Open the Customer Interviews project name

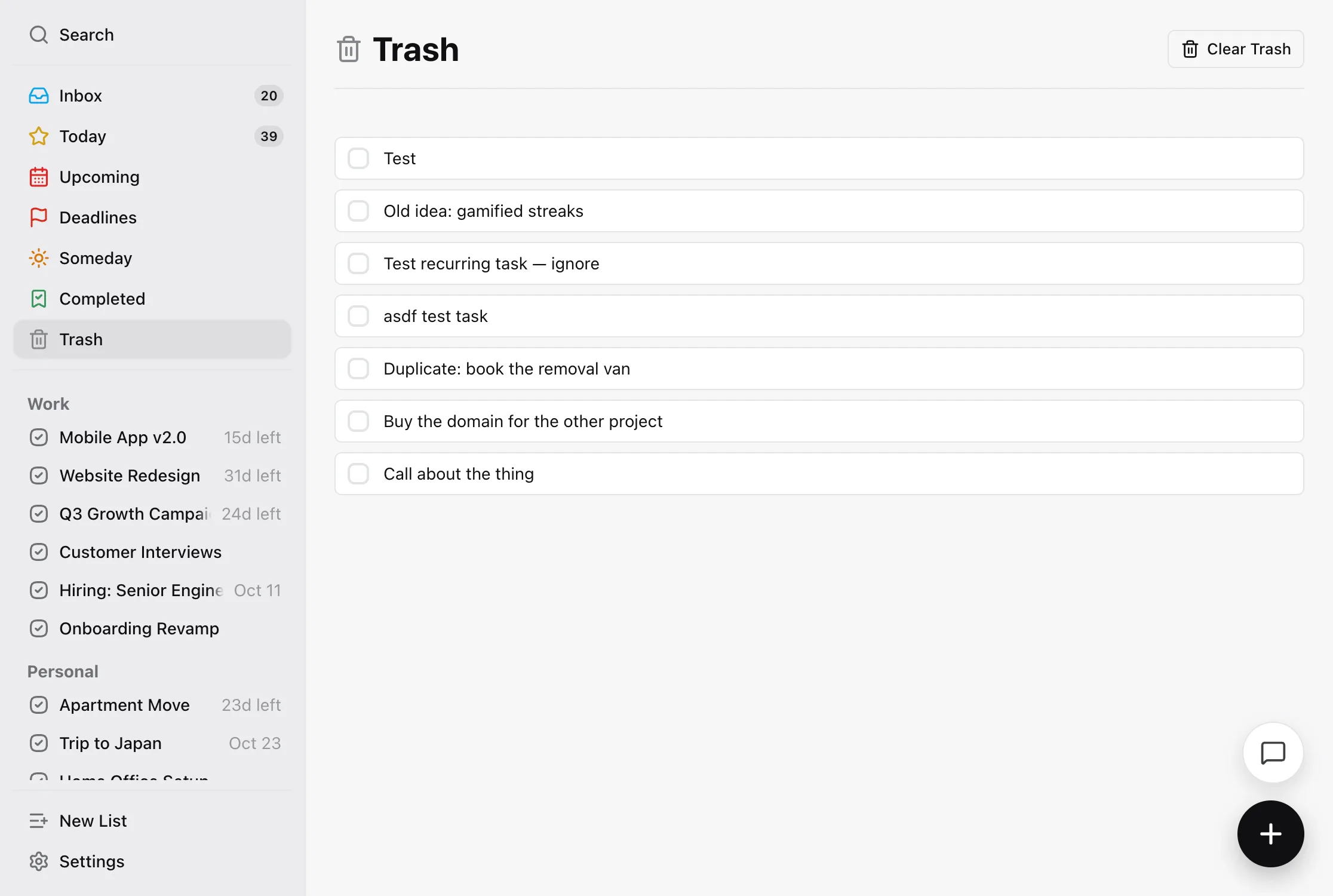pos(140,552)
